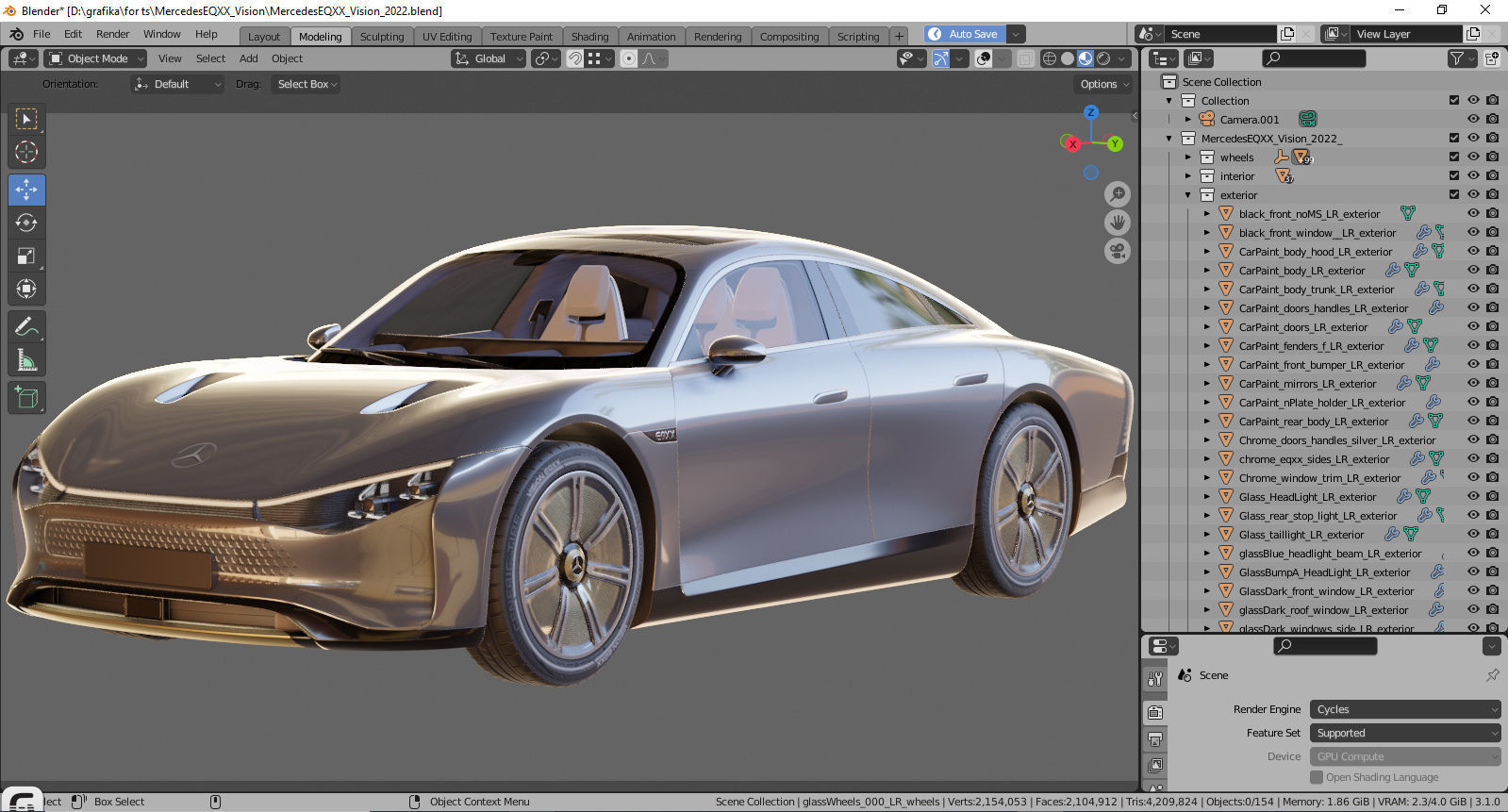This screenshot has height=812, width=1508.
Task: Hide wheels collection with eye icon
Action: pyautogui.click(x=1473, y=157)
